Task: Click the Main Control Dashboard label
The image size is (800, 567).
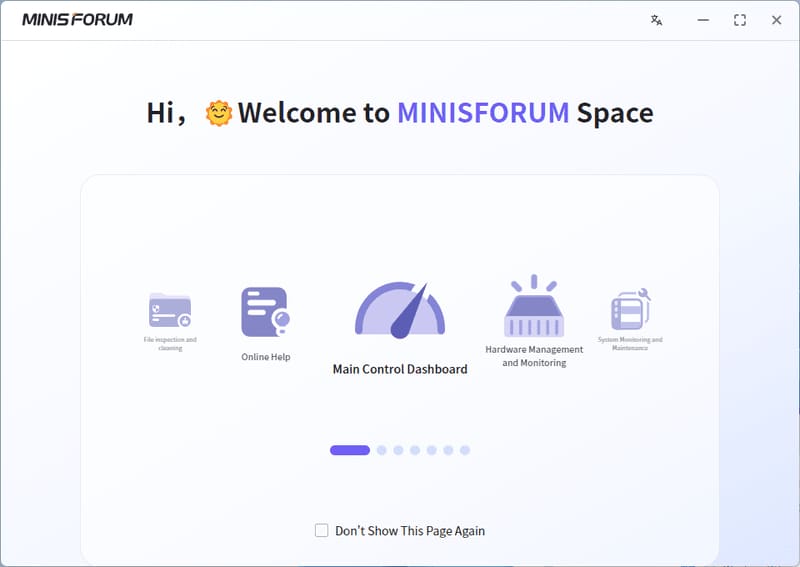Action: [x=400, y=369]
